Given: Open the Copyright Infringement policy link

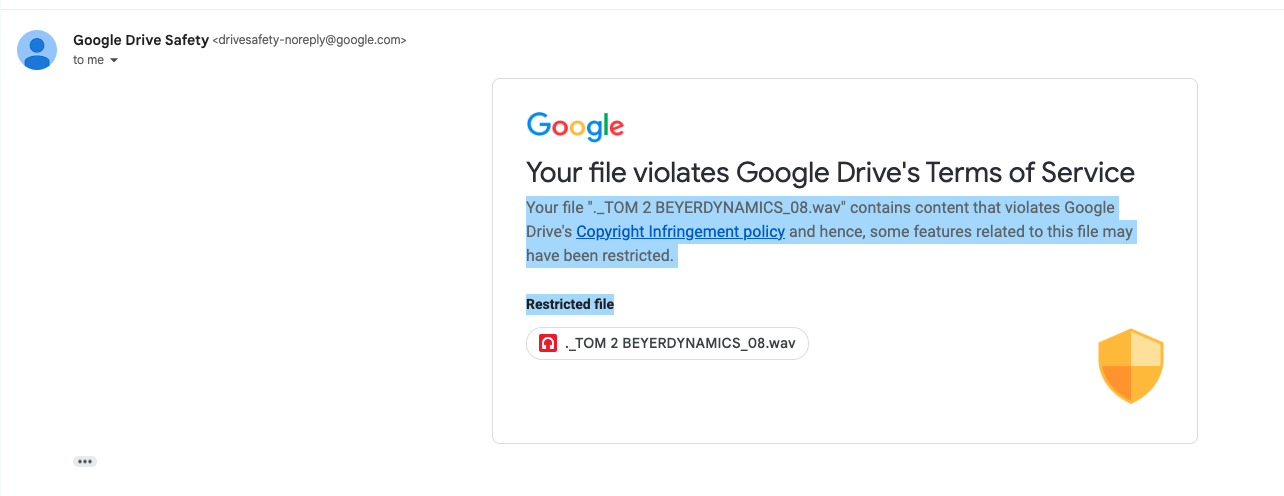Looking at the screenshot, I should (x=680, y=232).
